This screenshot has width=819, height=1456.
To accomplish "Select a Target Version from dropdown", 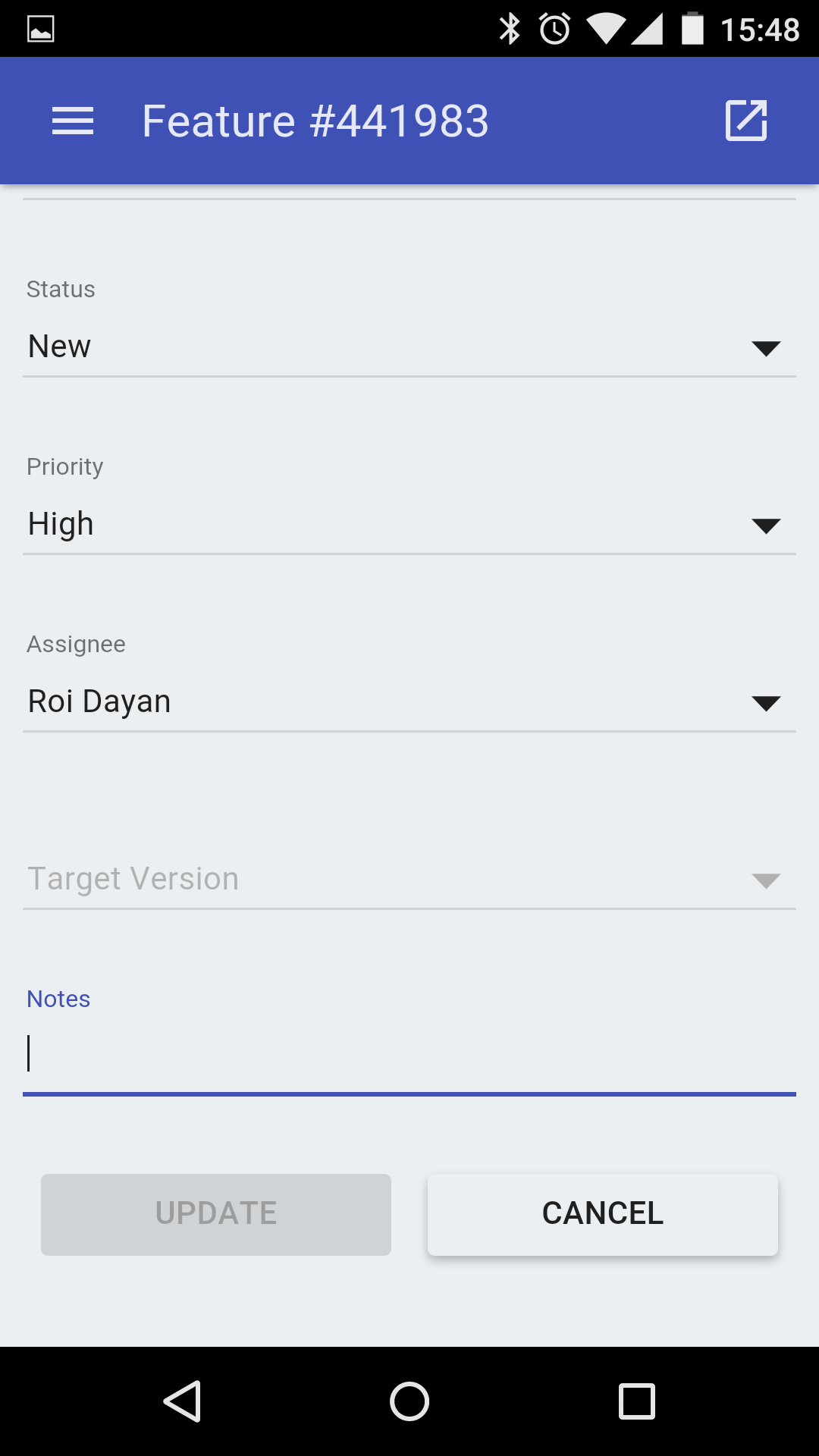I will (x=379, y=880).
